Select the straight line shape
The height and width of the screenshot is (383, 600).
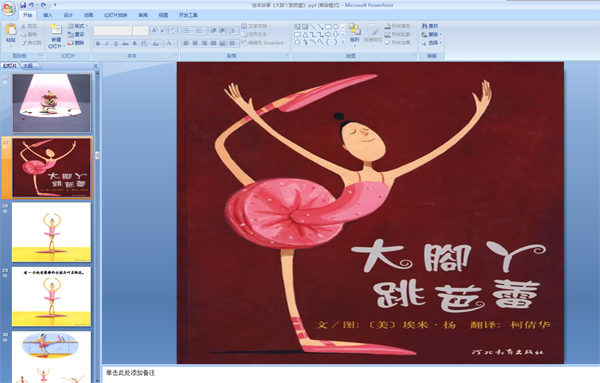(x=313, y=27)
